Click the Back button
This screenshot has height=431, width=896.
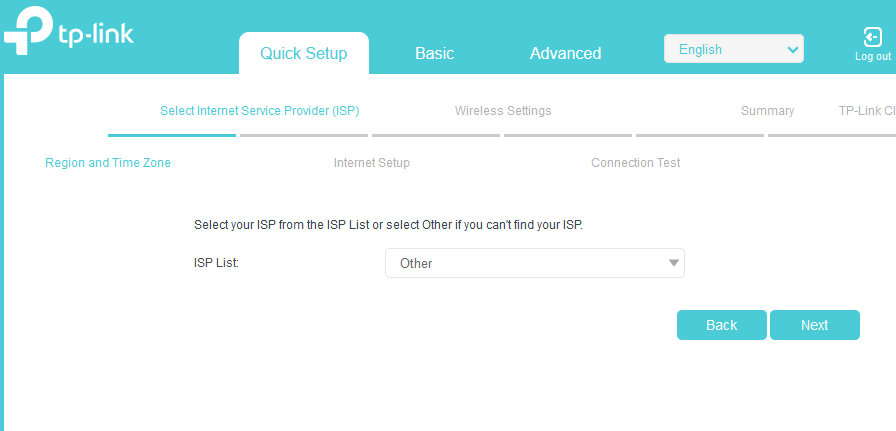click(721, 325)
